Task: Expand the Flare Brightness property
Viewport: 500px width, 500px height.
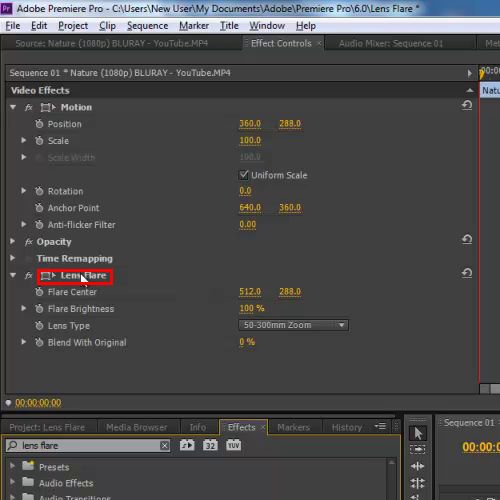Action: tap(23, 308)
